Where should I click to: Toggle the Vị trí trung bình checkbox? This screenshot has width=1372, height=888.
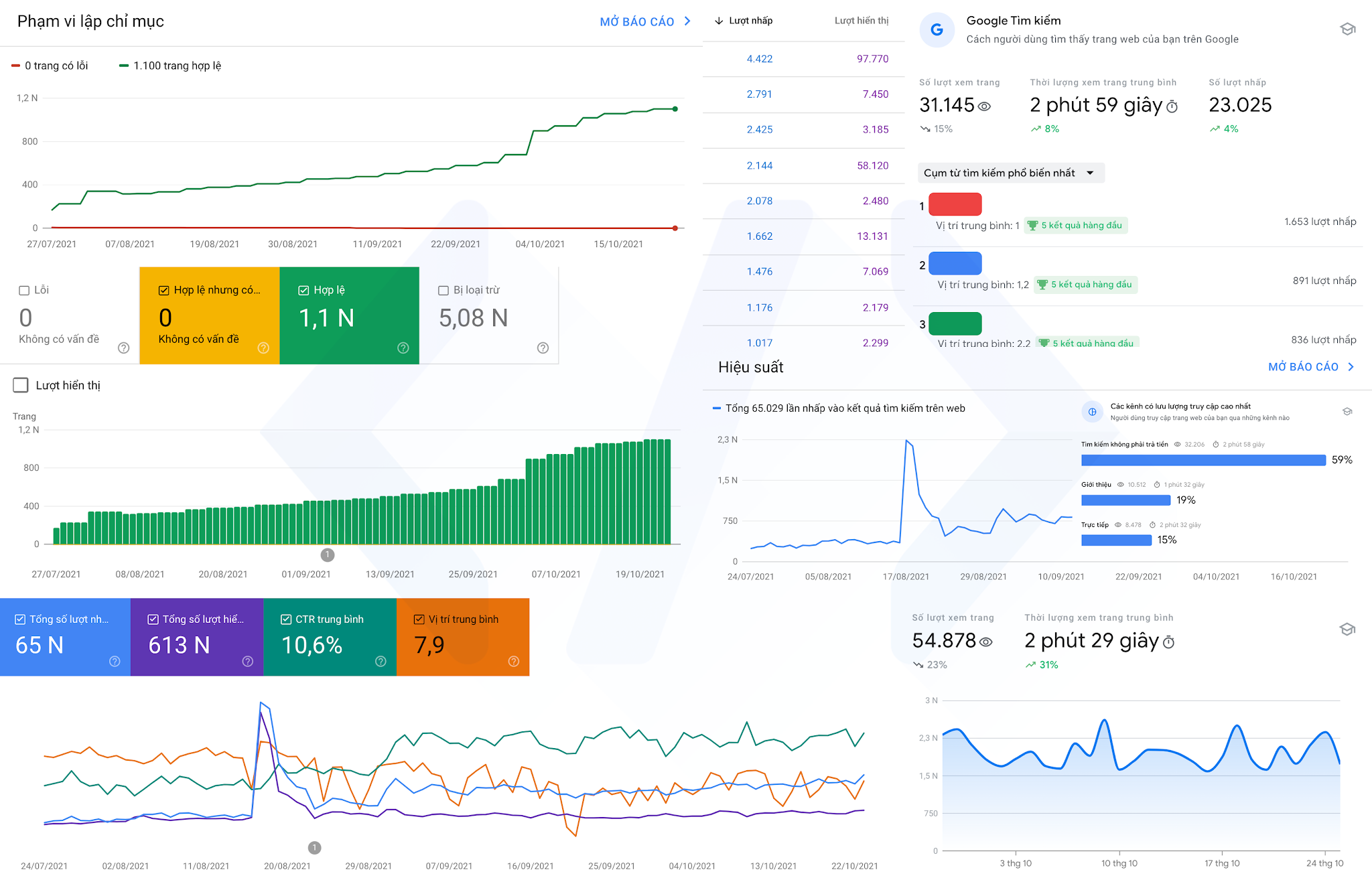[x=419, y=619]
